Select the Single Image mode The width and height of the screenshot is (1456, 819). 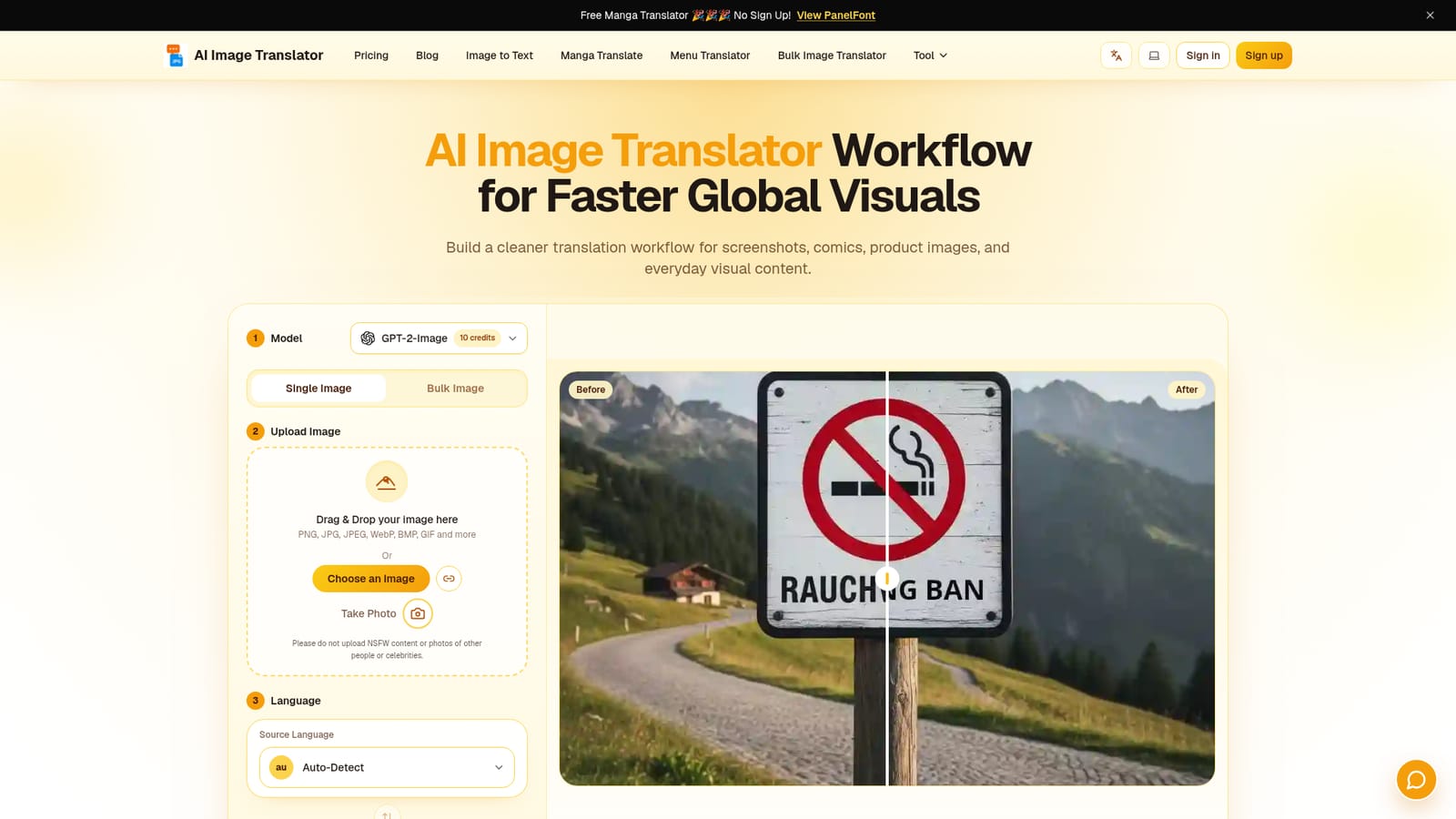click(x=318, y=389)
